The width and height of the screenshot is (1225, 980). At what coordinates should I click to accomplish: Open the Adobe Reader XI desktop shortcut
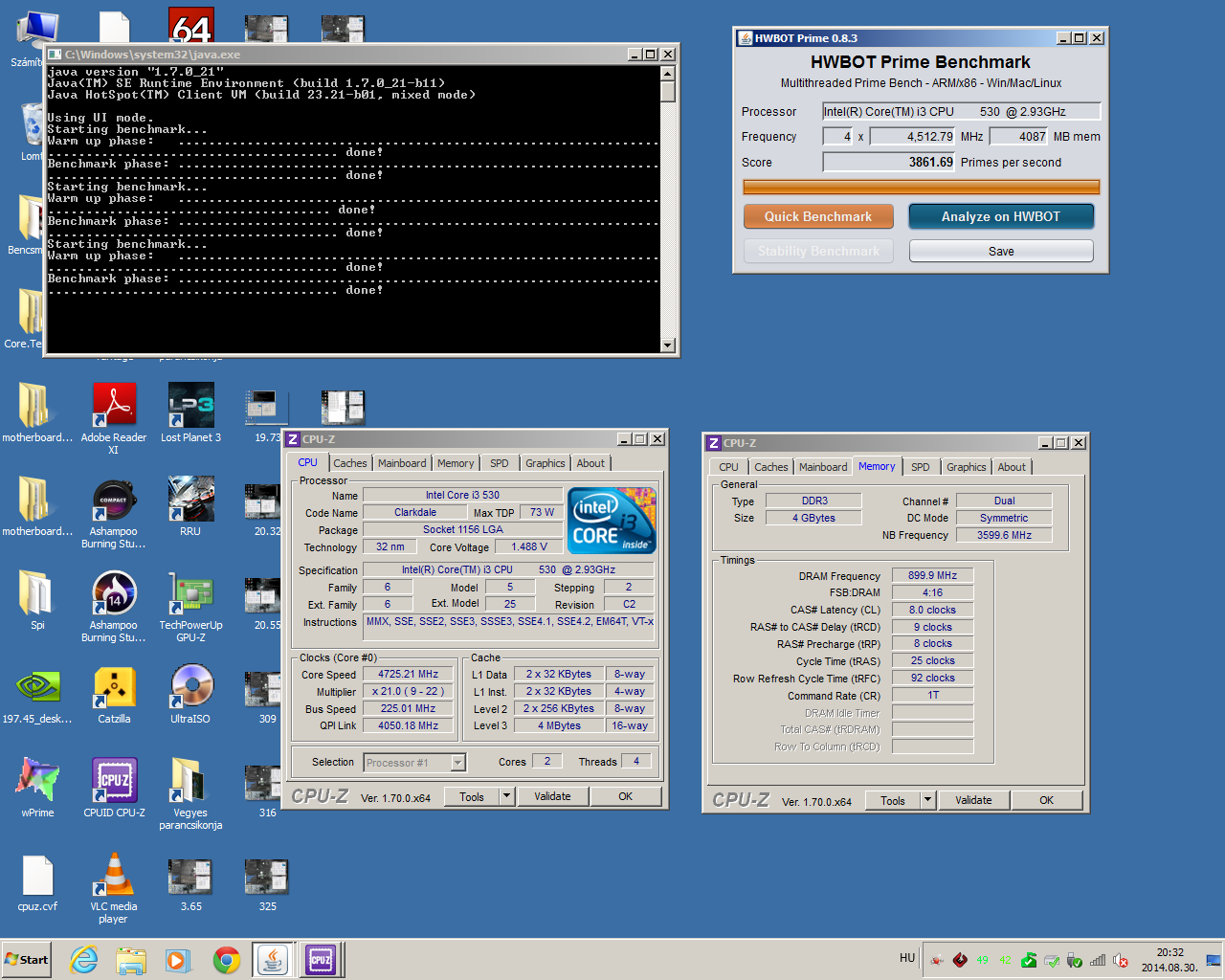point(114,416)
